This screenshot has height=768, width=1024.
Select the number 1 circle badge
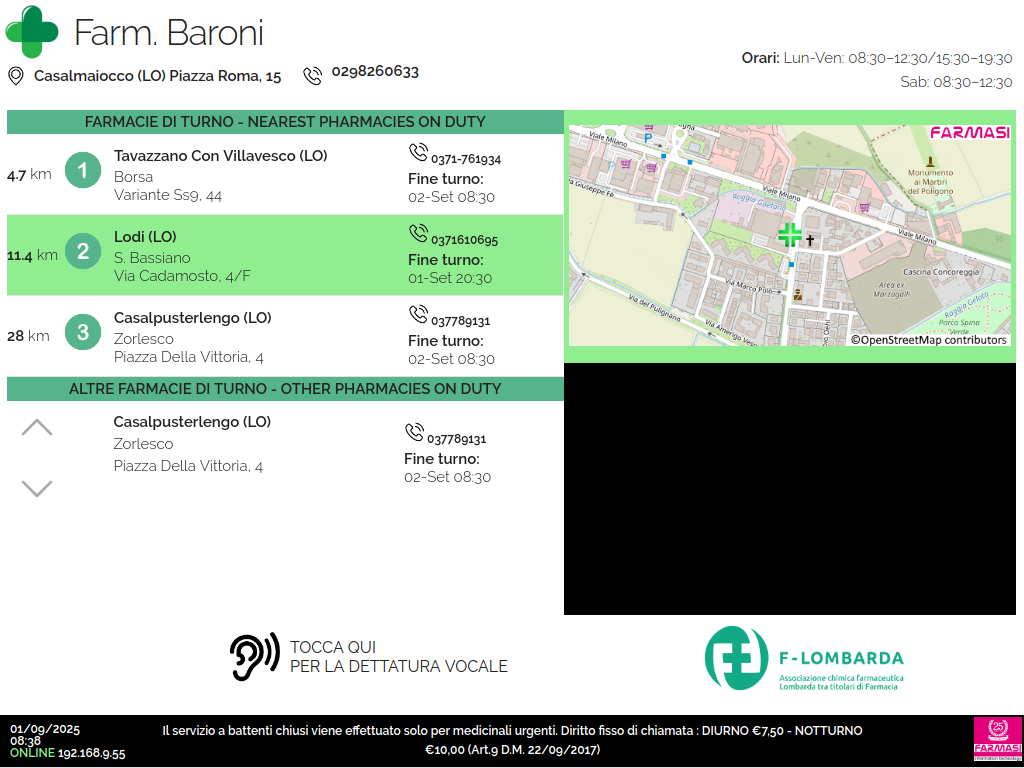(83, 171)
